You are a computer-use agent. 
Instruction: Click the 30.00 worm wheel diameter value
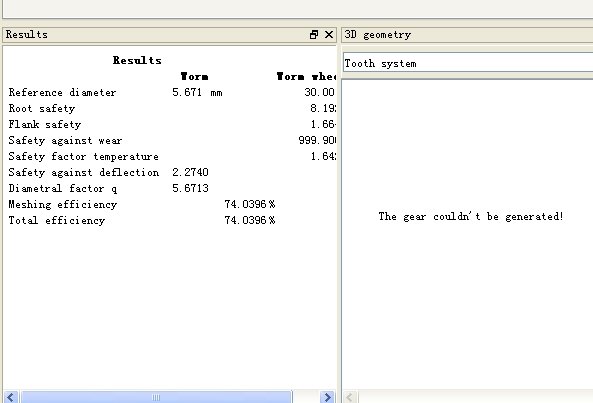click(320, 93)
